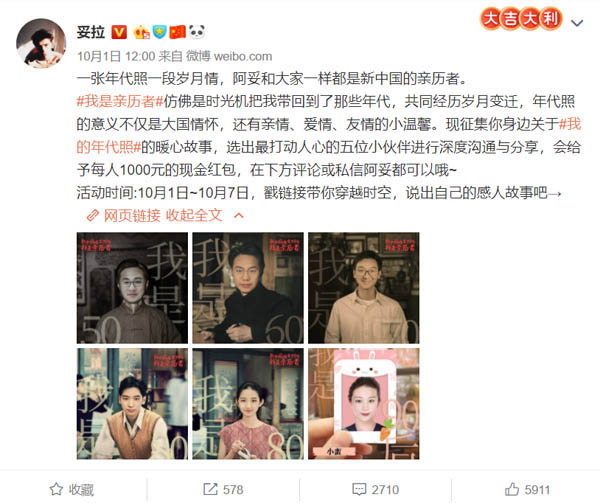Click the panda emoji badge icon
This screenshot has width=600, height=503.
tap(197, 32)
